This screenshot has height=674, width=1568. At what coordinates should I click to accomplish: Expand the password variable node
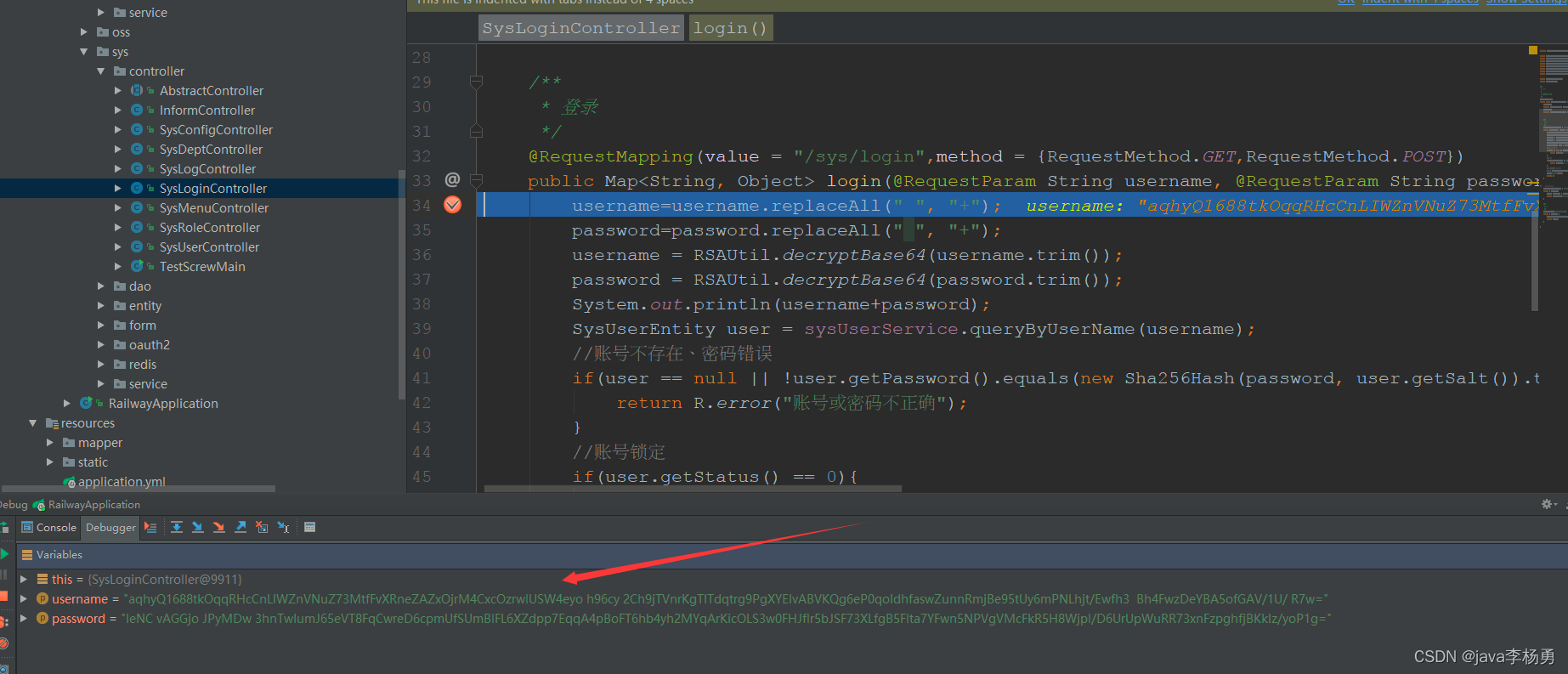click(x=24, y=618)
